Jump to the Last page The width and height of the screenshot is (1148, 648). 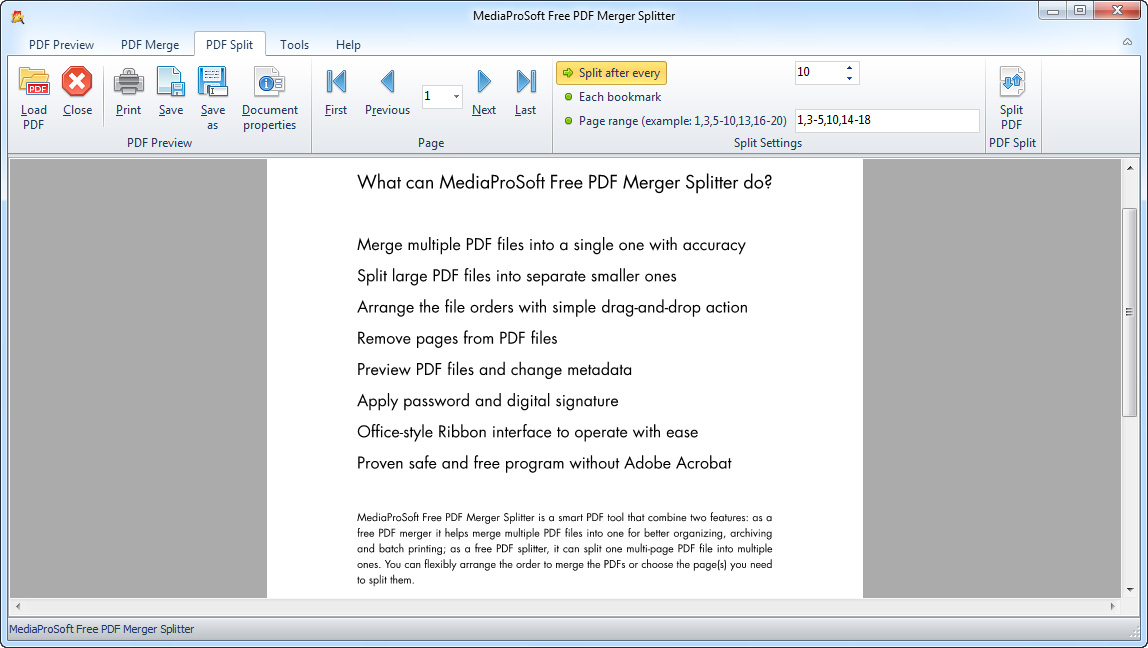pos(526,81)
